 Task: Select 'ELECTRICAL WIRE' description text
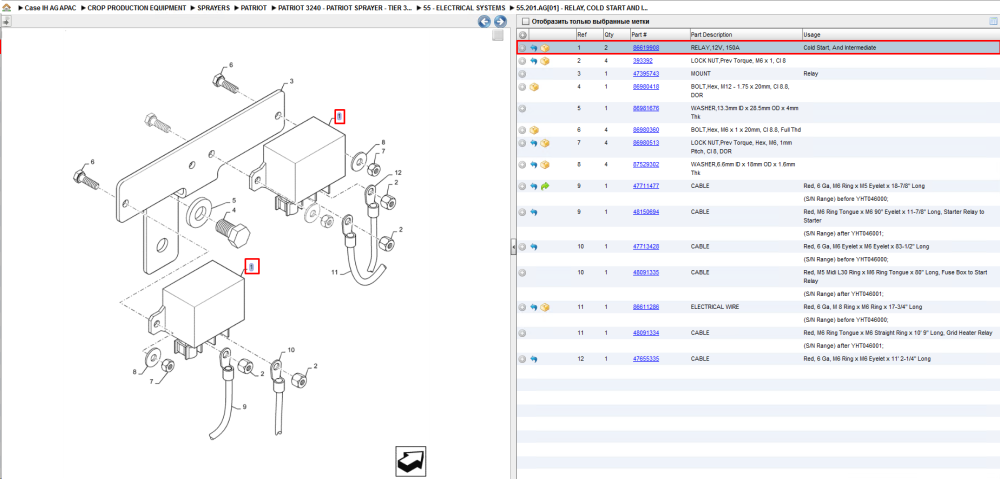pyautogui.click(x=715, y=307)
